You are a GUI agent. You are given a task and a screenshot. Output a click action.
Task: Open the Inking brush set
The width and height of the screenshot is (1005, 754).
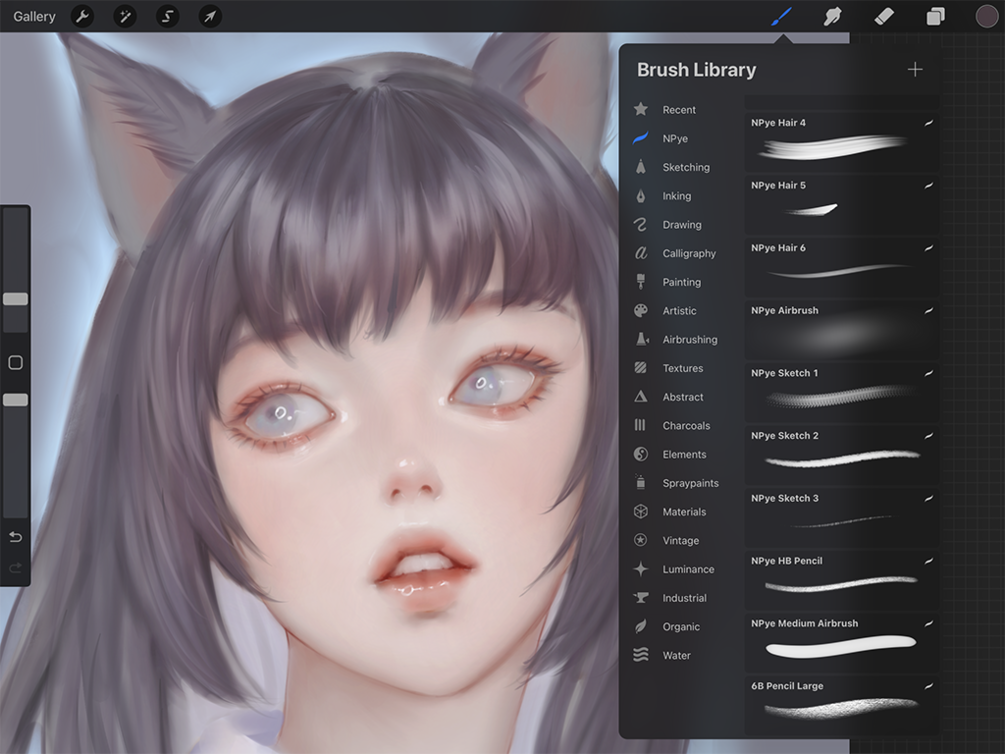tap(681, 196)
